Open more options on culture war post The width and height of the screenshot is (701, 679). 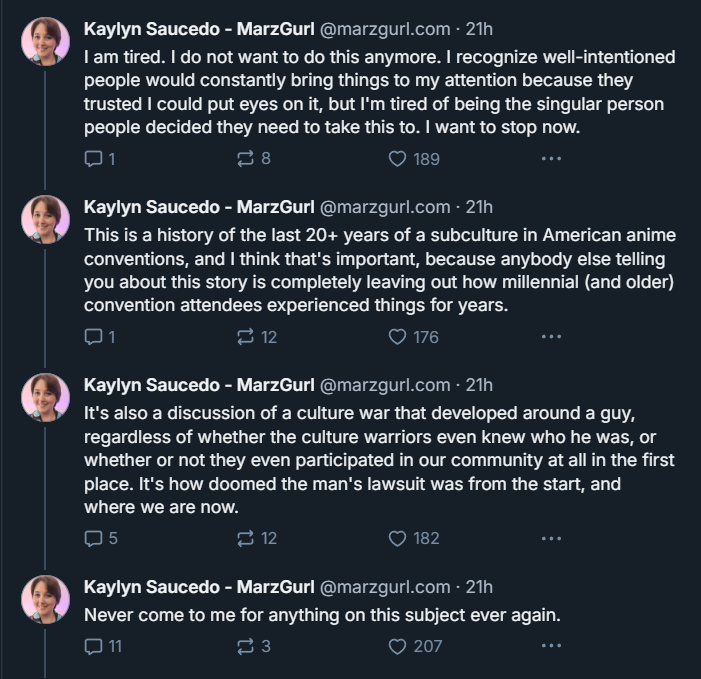[x=551, y=538]
